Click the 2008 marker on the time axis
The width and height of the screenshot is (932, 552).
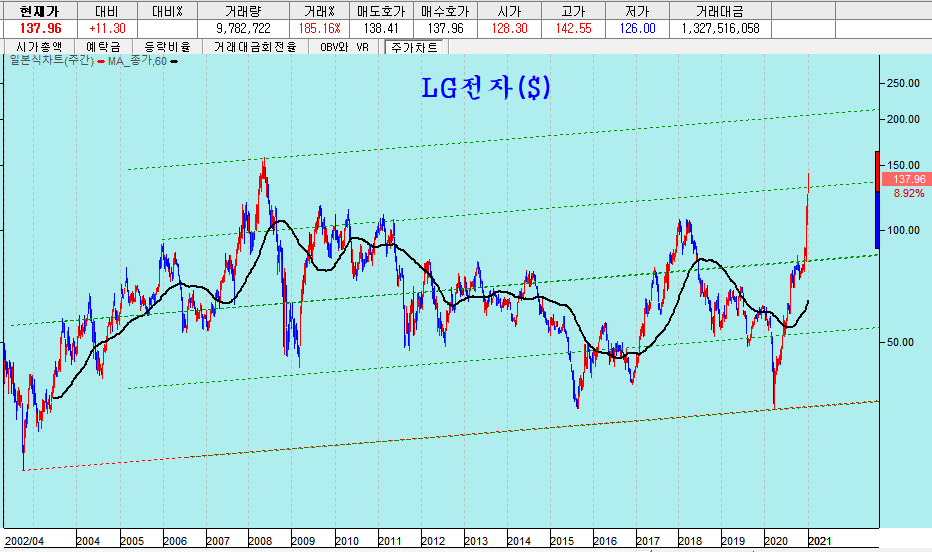[260, 541]
